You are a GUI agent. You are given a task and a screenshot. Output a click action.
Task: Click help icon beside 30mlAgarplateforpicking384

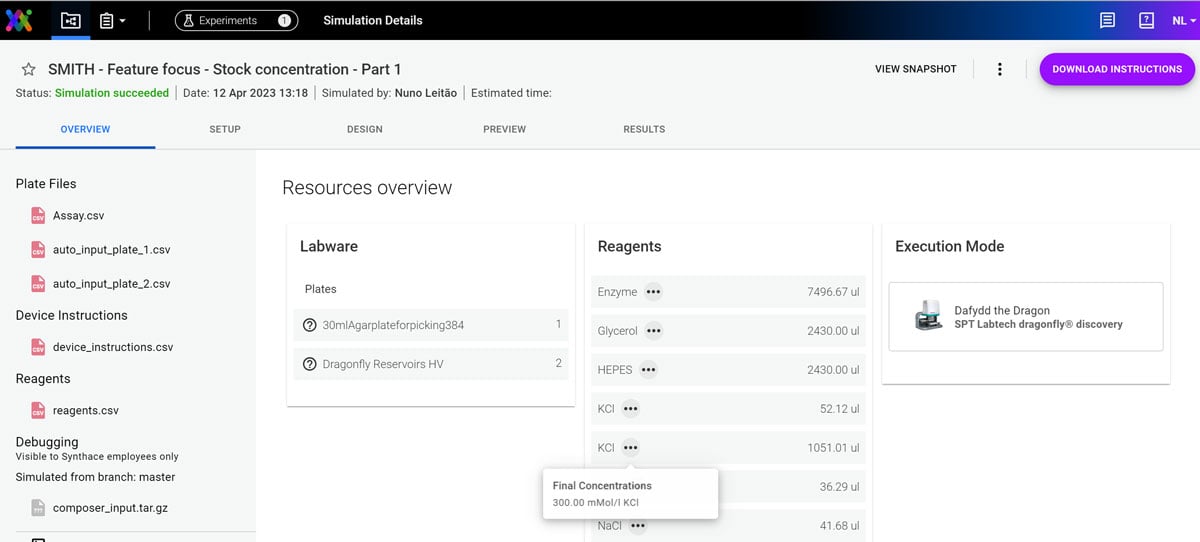coord(310,325)
